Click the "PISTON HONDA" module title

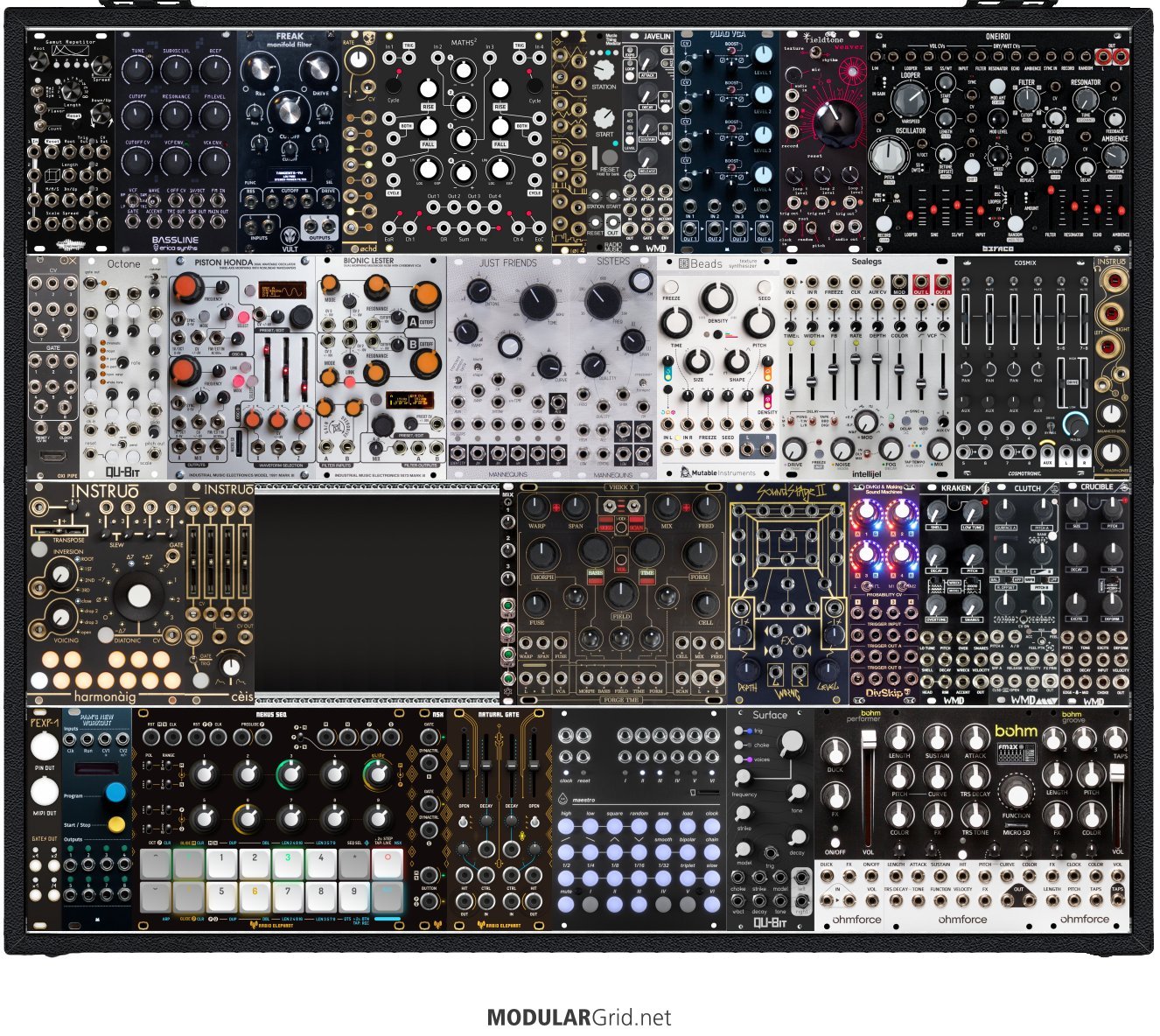[224, 262]
